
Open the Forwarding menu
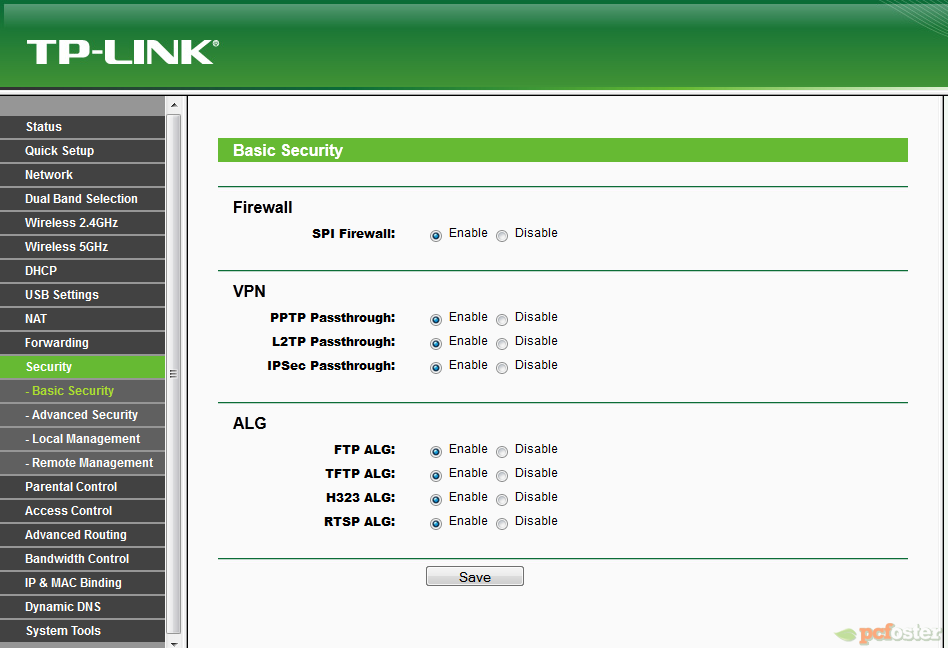point(82,343)
